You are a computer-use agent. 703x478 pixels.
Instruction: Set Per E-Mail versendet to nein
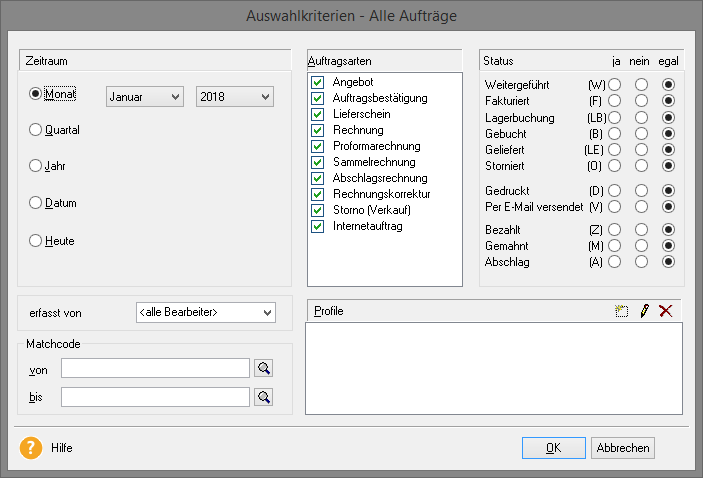(x=641, y=207)
